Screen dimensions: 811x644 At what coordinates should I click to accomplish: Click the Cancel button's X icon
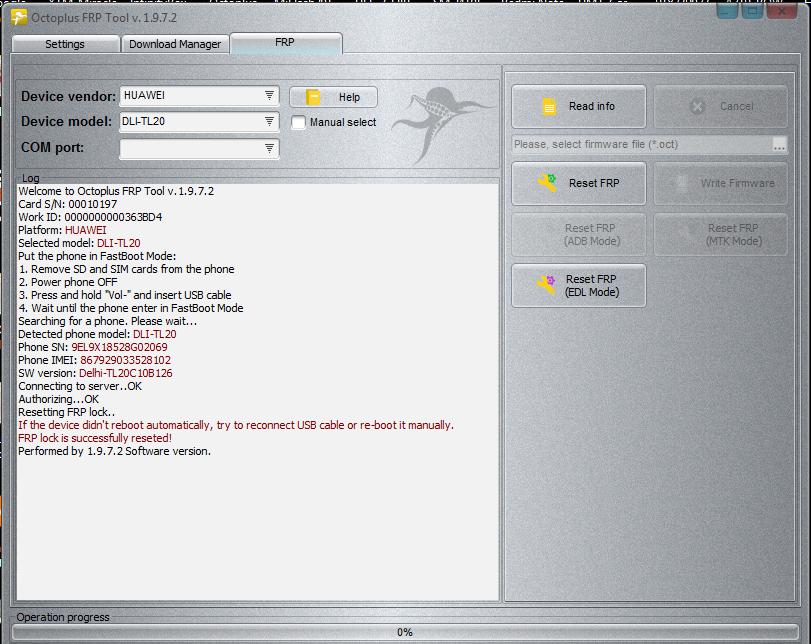(x=698, y=106)
